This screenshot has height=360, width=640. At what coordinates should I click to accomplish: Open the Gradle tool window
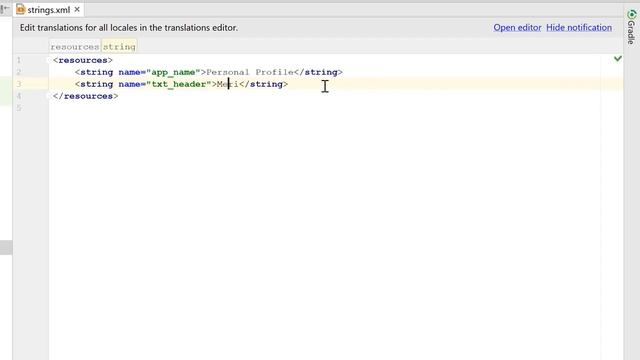631,27
